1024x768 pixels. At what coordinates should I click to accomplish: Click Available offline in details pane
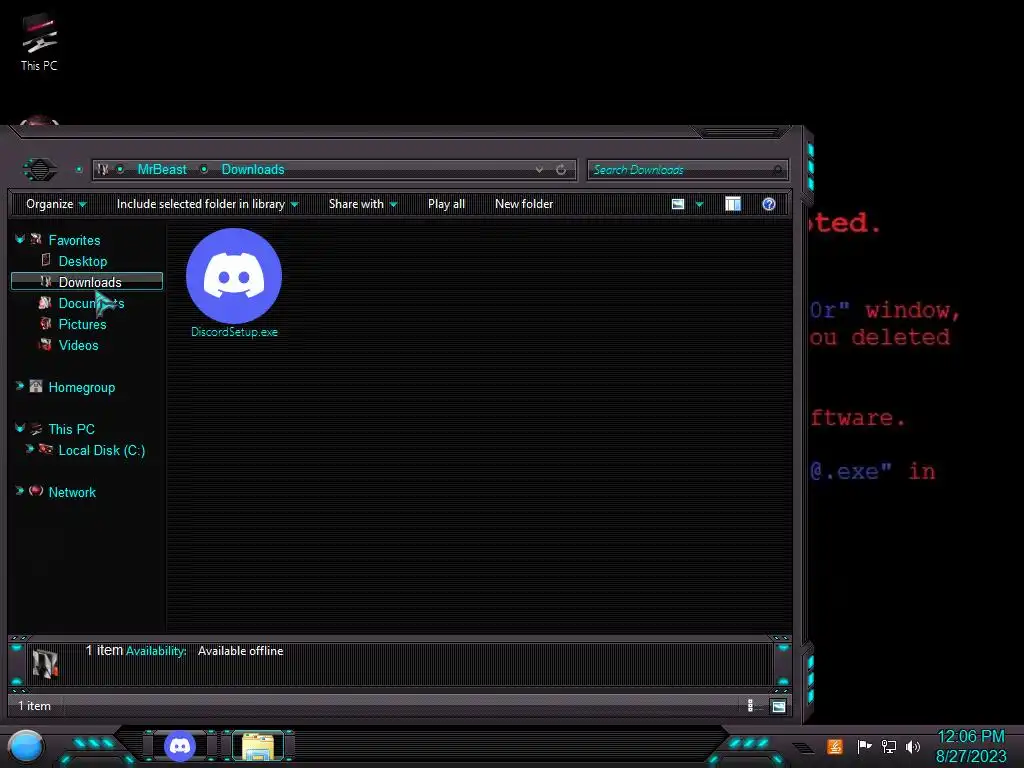click(x=240, y=651)
